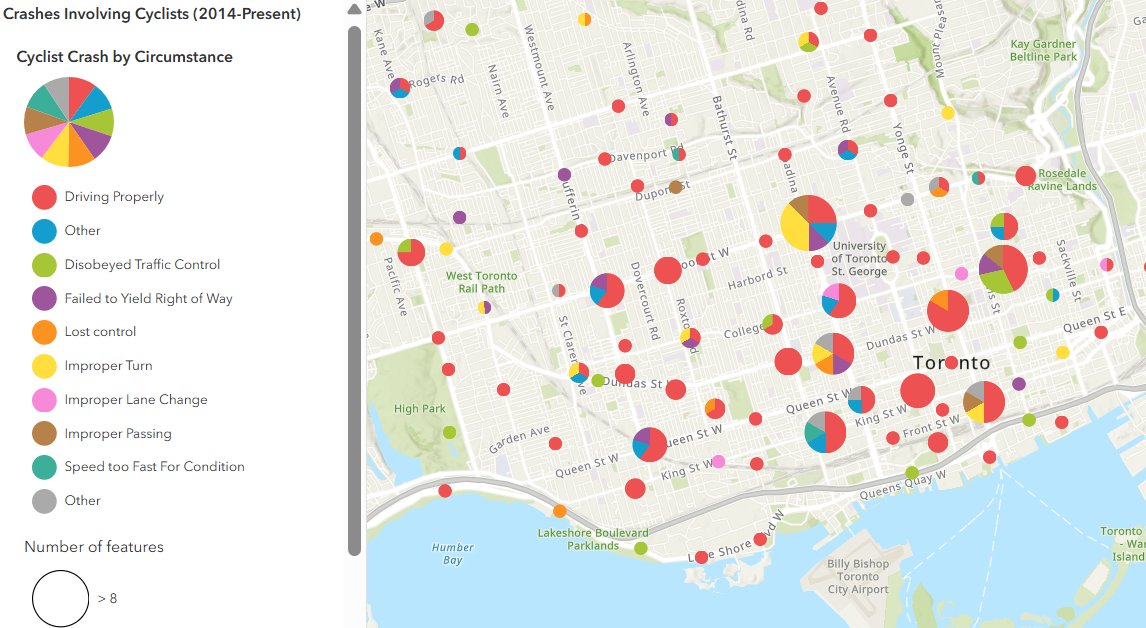
Task: Click the Billy Bishop Toronto City Airport label
Action: (858, 577)
